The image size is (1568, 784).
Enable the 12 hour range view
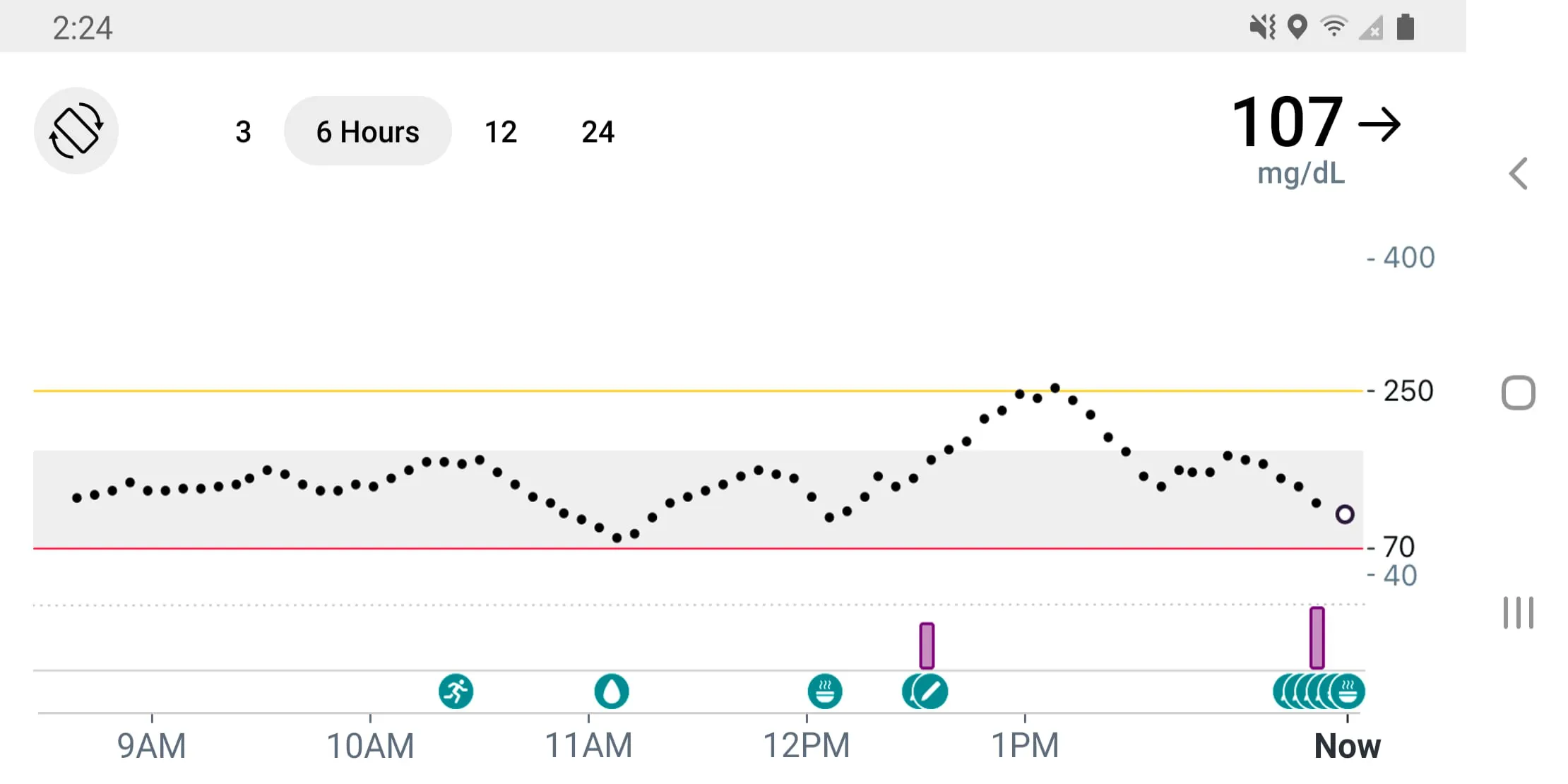(x=501, y=131)
